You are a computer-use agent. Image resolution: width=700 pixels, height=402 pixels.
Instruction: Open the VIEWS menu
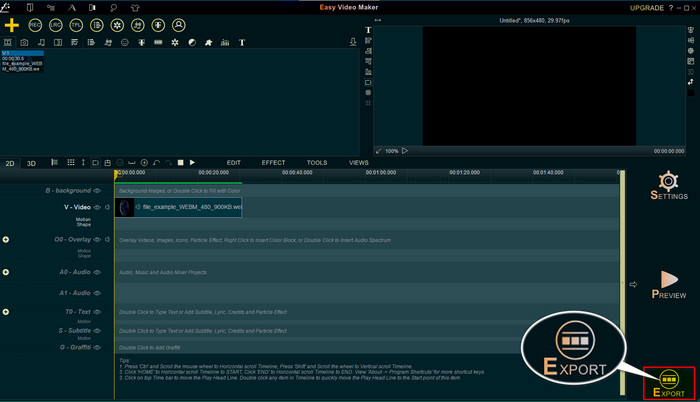coord(359,163)
